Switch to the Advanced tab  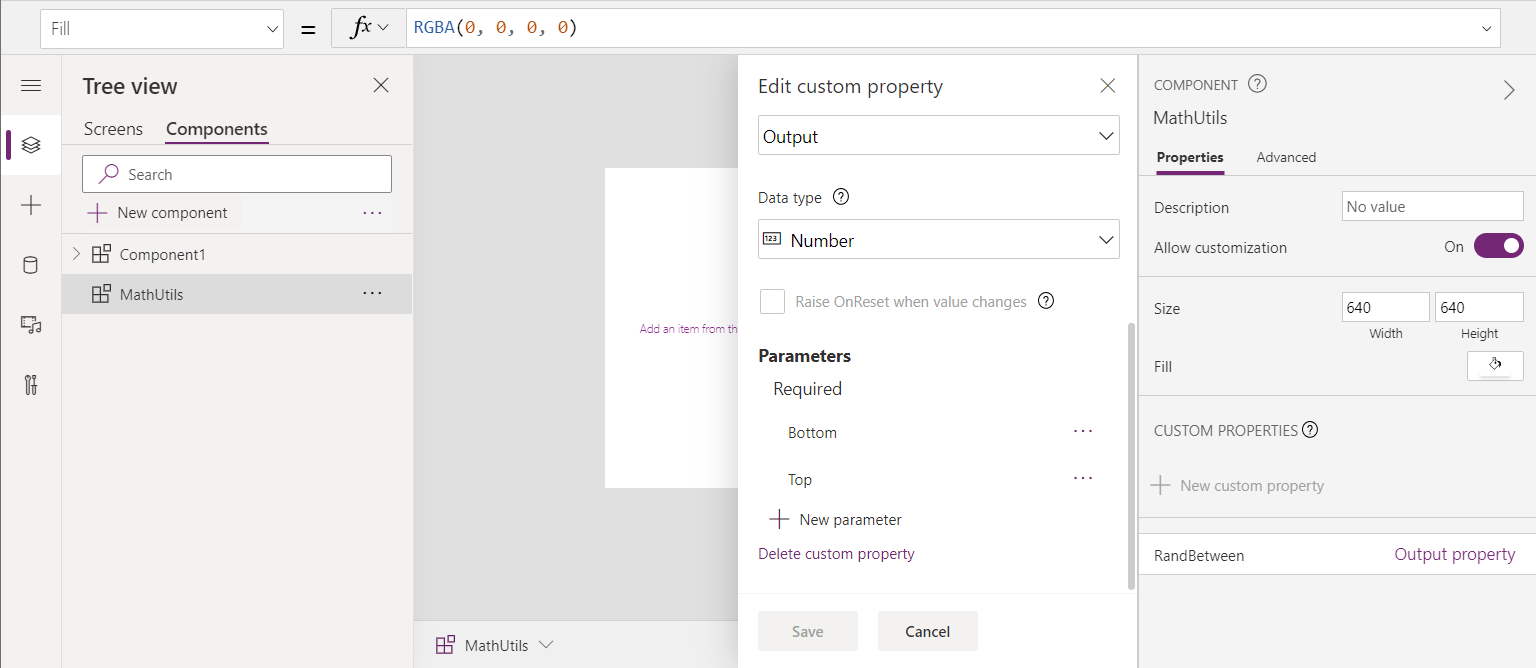point(1286,157)
